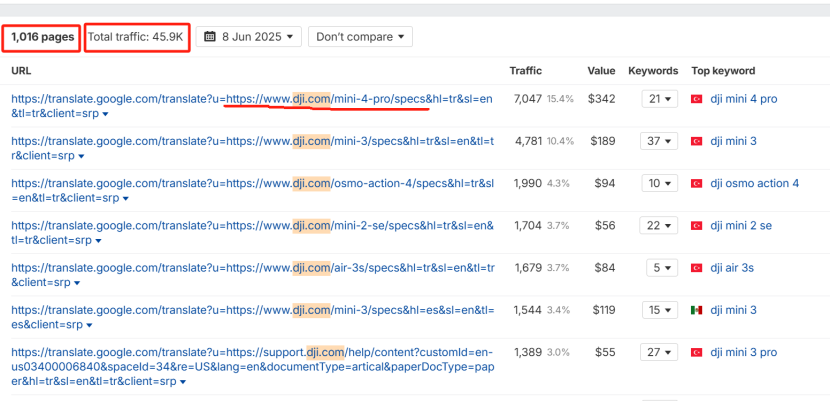Open the support.dji.com help content URL link

250,367
